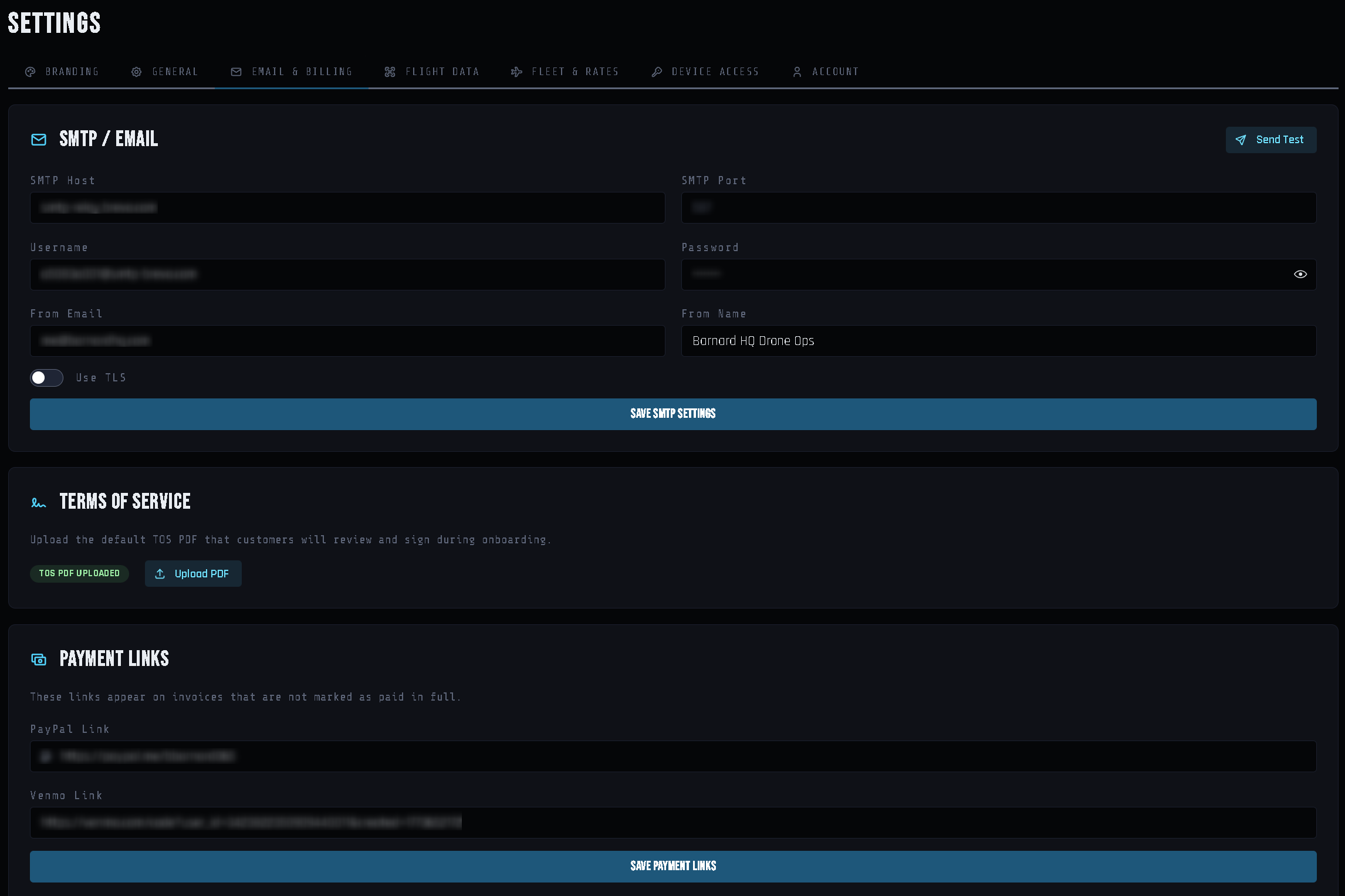This screenshot has height=896, width=1345.
Task: Click the 'These links appear on invoices' description
Action: (246, 697)
